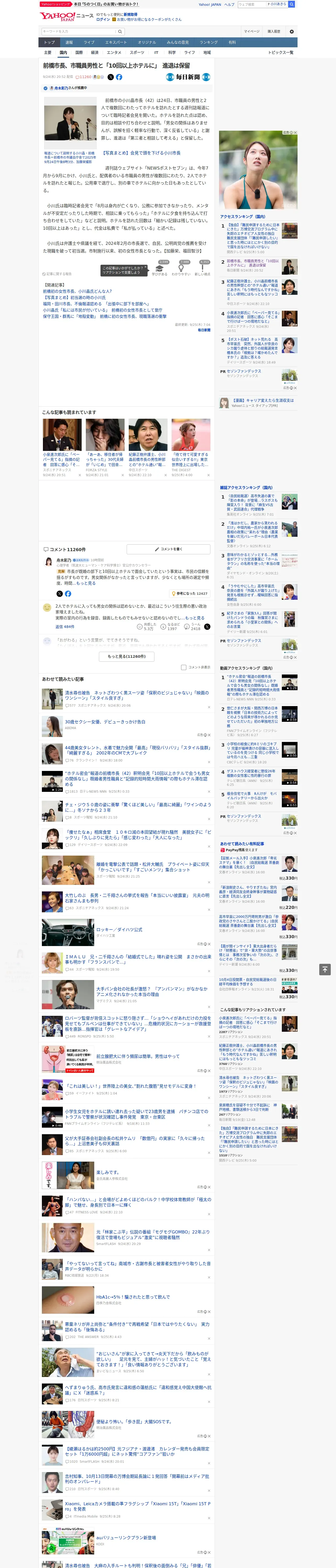The image size is (336, 1568).
Task: Share the expert comment on Facebook
Action: coord(68,593)
